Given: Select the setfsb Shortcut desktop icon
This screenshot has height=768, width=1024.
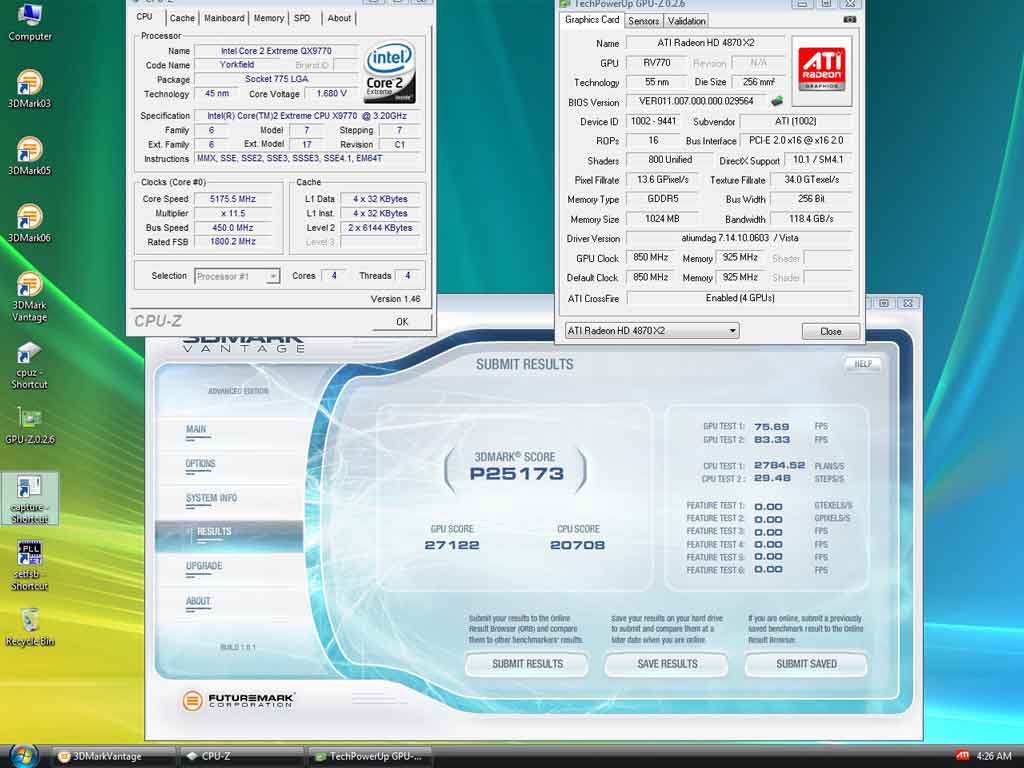Looking at the screenshot, I should point(29,566).
